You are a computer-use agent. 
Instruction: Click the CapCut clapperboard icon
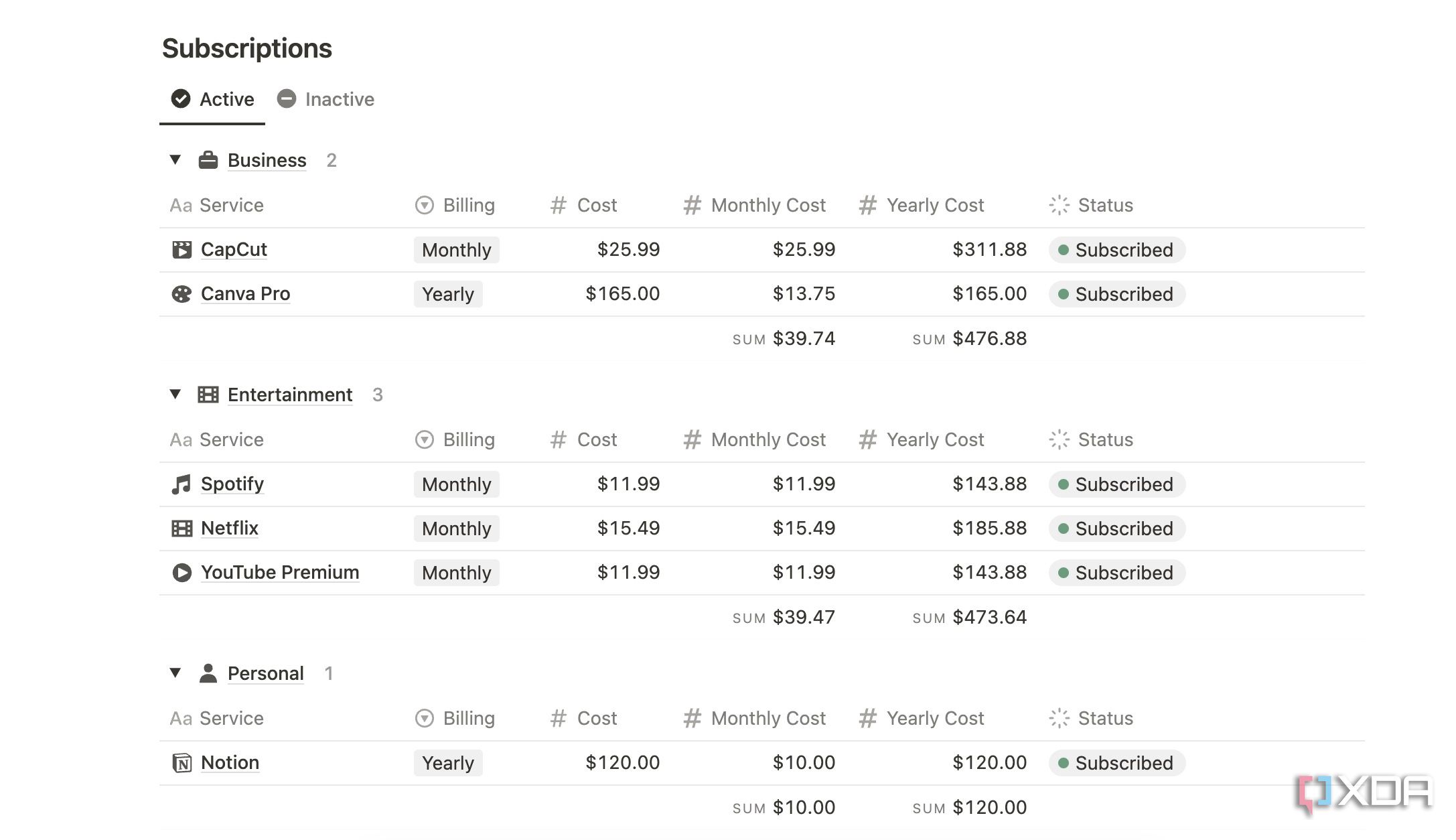(181, 250)
